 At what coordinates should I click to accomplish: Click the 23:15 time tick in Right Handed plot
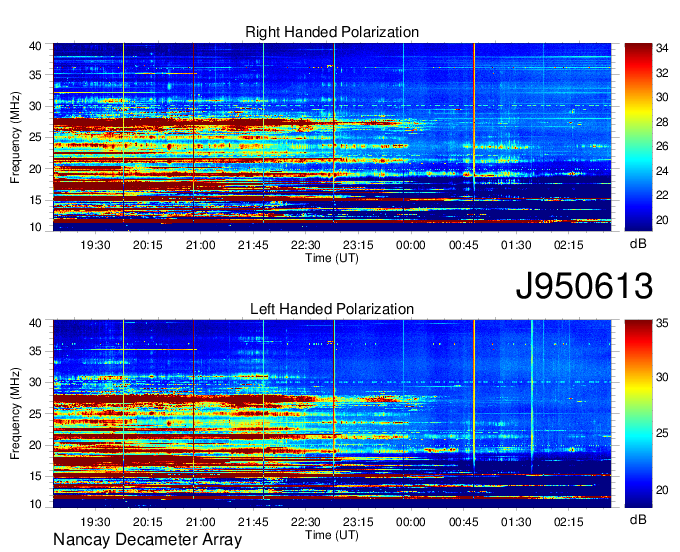pos(358,245)
